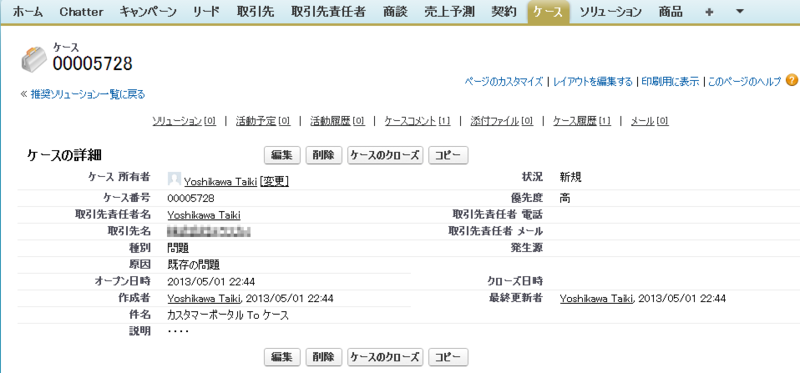Open the blurred 取引先名 account link
Image resolution: width=800 pixels, height=373 pixels.
(209, 232)
